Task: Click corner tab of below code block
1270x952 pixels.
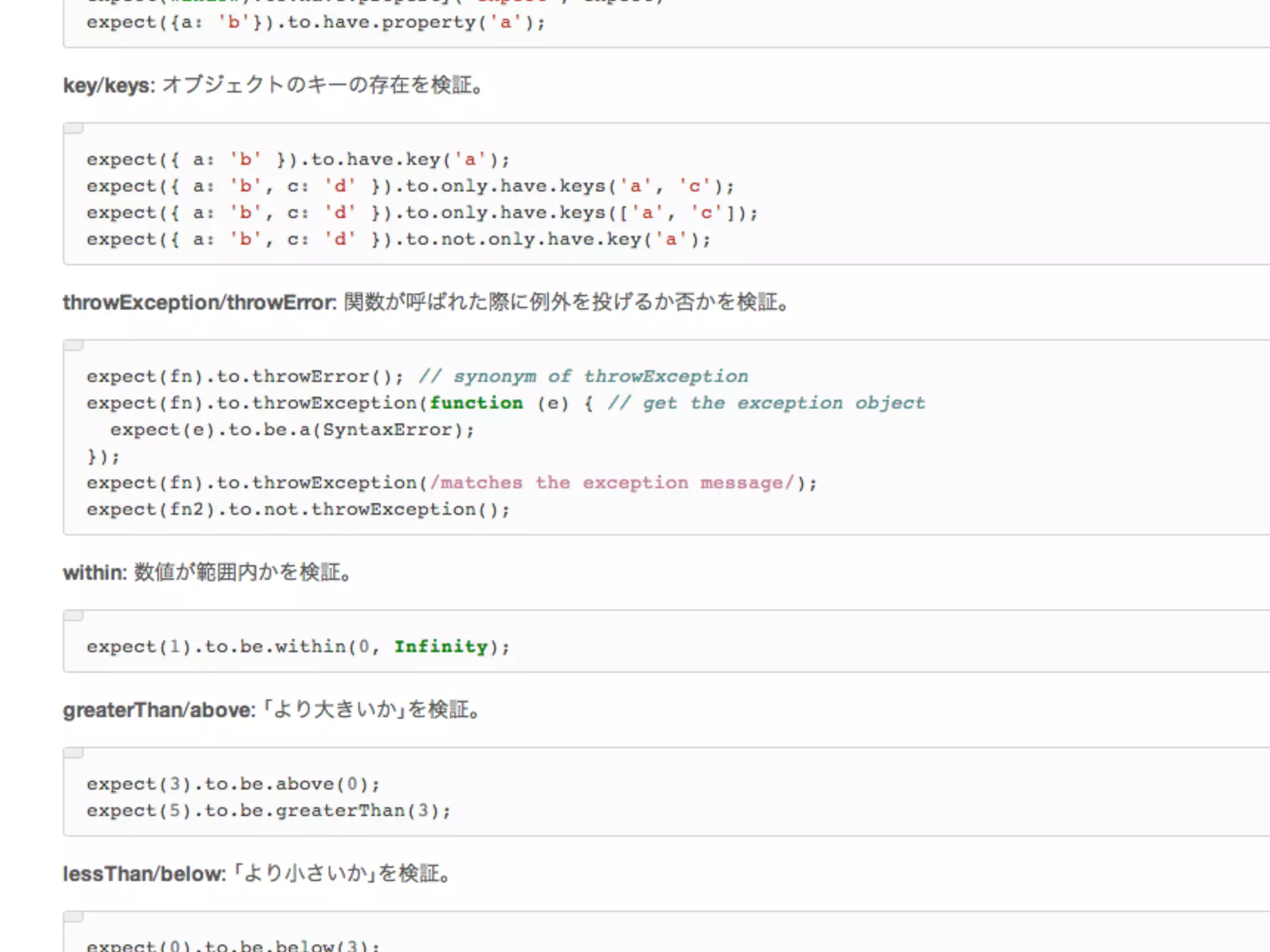Action: [73, 917]
